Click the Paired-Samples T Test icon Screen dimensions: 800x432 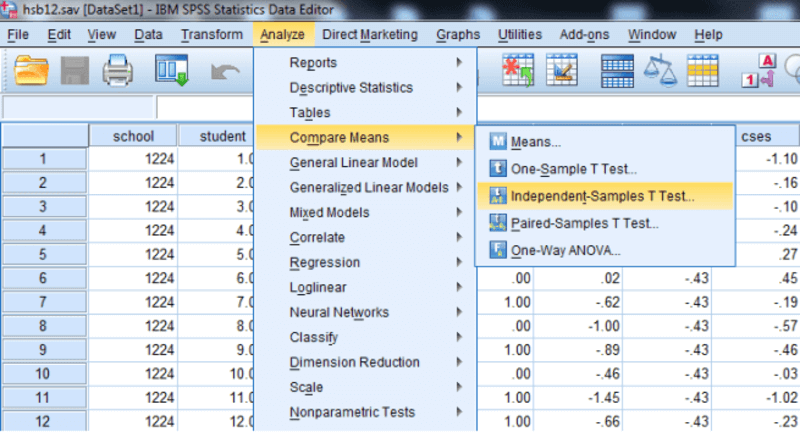point(497,223)
